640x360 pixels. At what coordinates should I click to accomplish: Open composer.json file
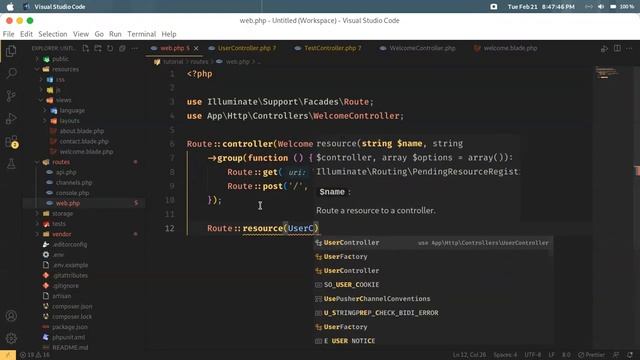(72, 306)
